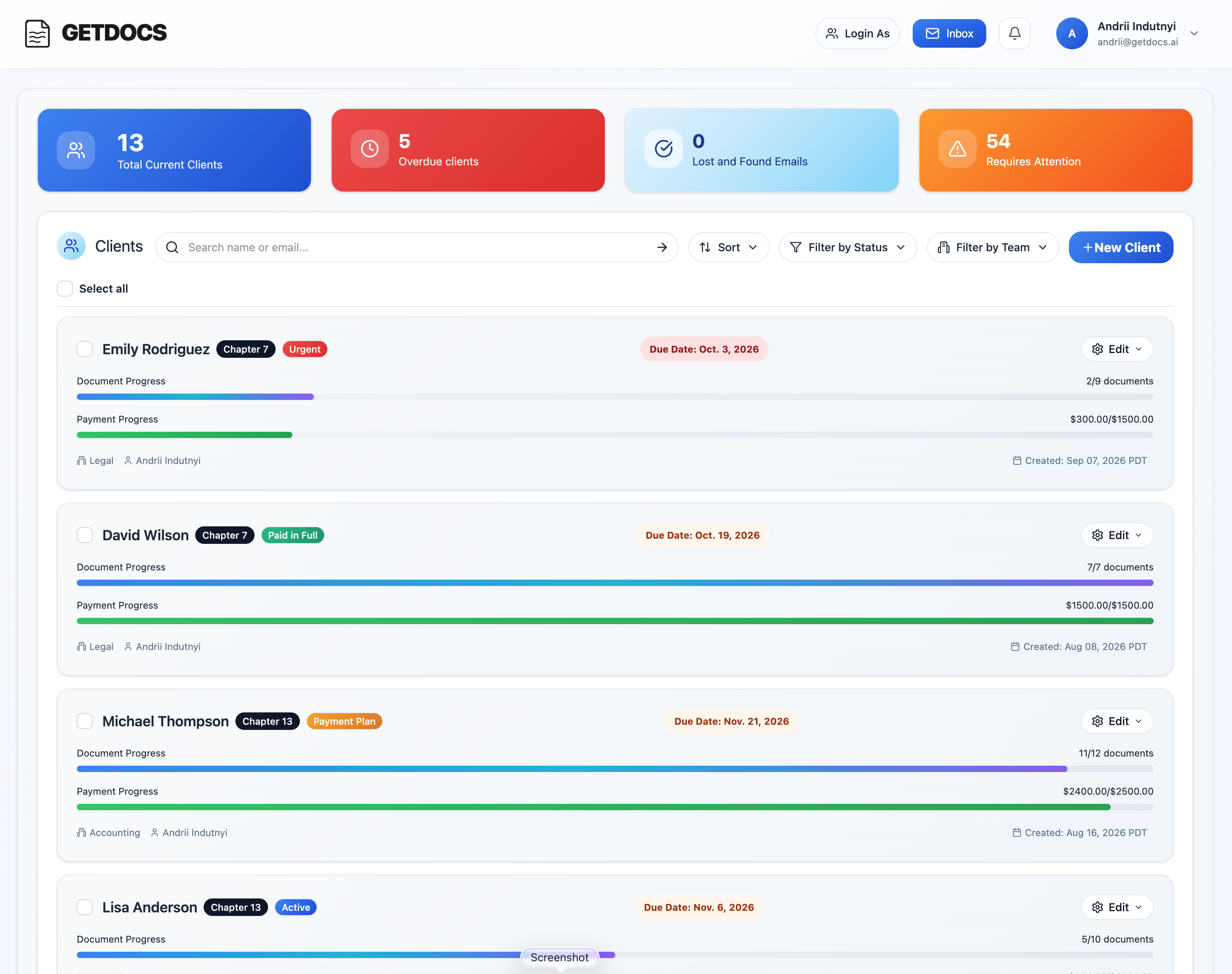Click the Payment Plan badge

(344, 722)
